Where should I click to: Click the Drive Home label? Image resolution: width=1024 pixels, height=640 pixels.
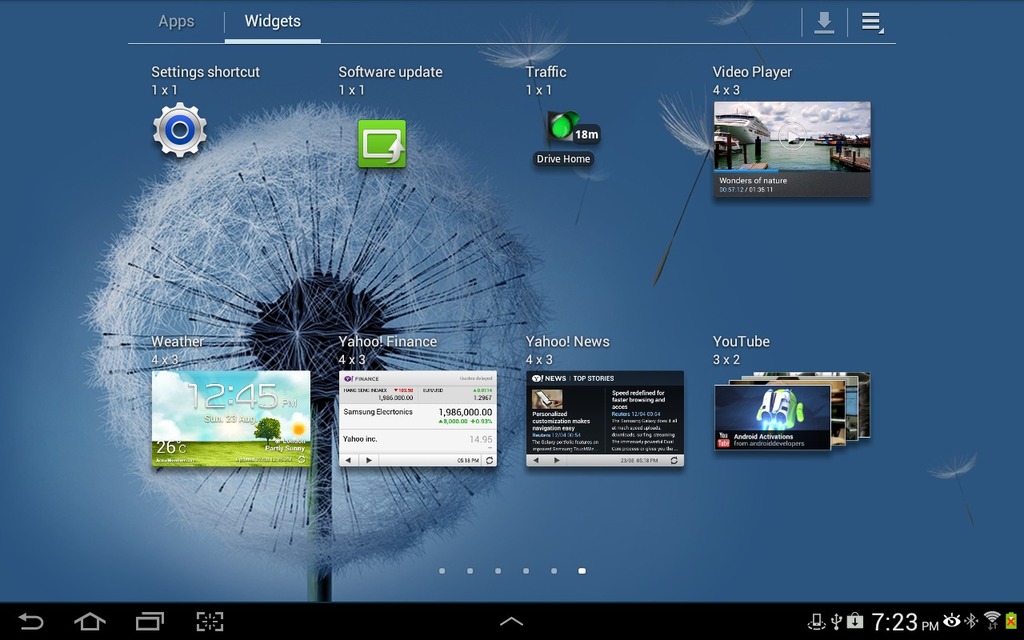pyautogui.click(x=564, y=159)
